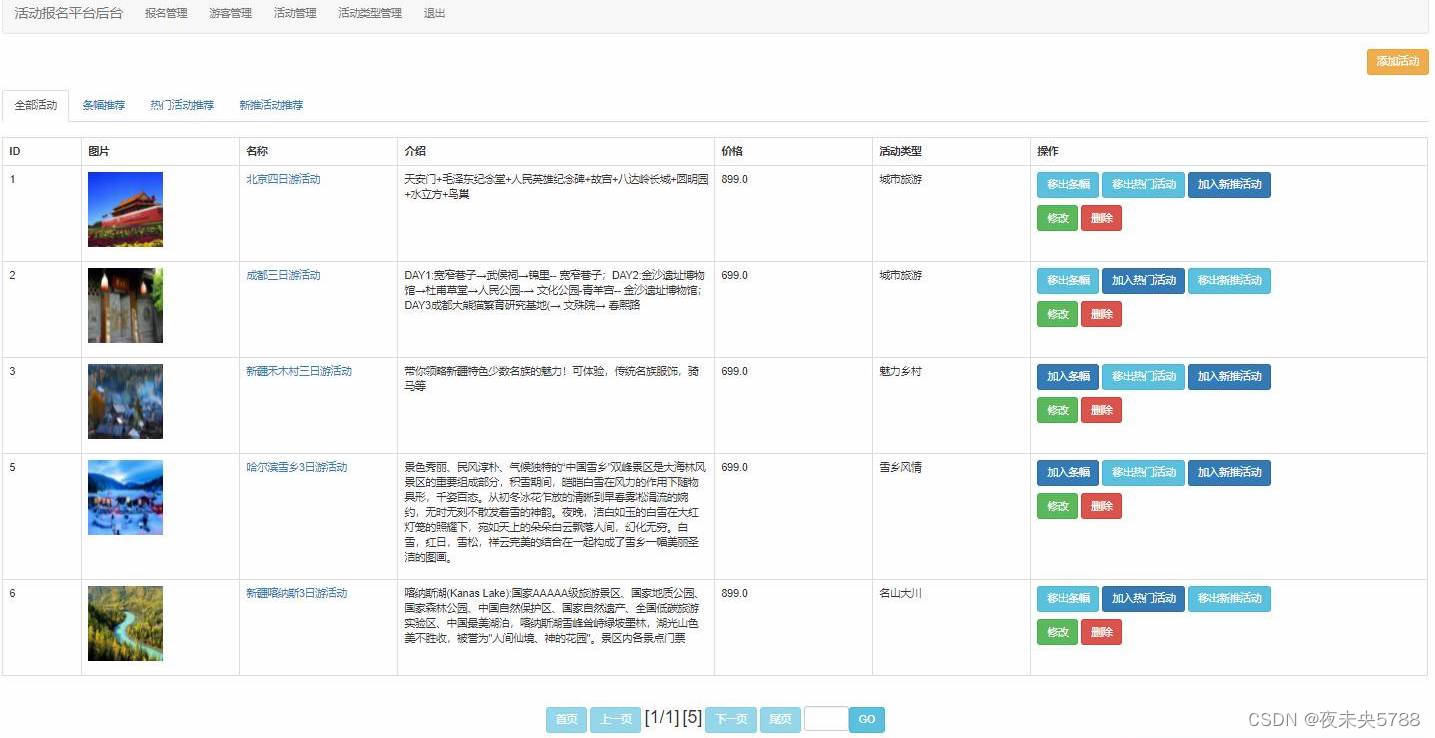Click 加入新推活动 for 北京四日游活动
This screenshot has height=738, width=1435.
tap(1229, 185)
